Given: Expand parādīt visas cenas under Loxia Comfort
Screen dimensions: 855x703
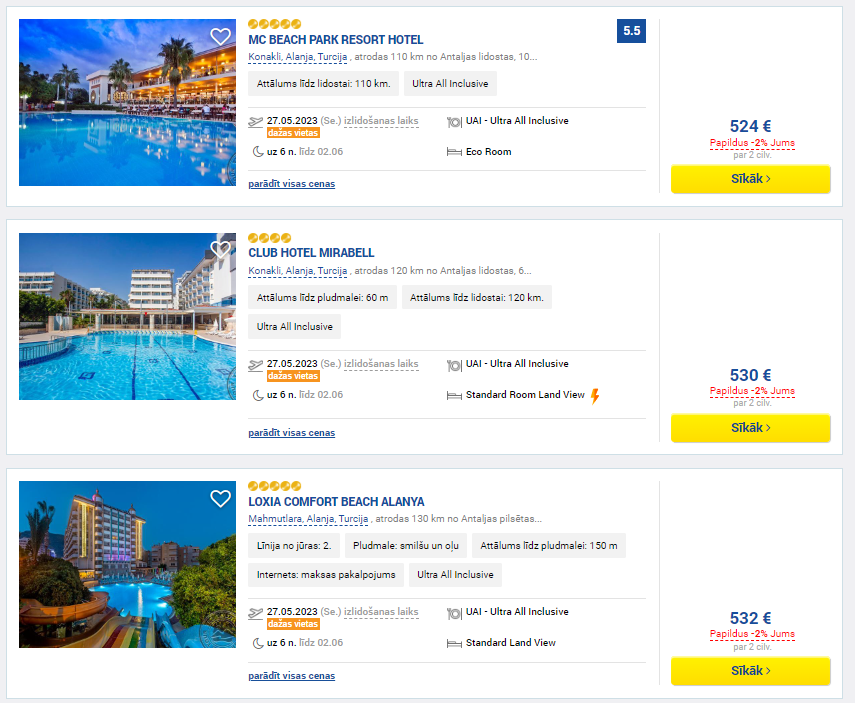Looking at the screenshot, I should (x=292, y=676).
